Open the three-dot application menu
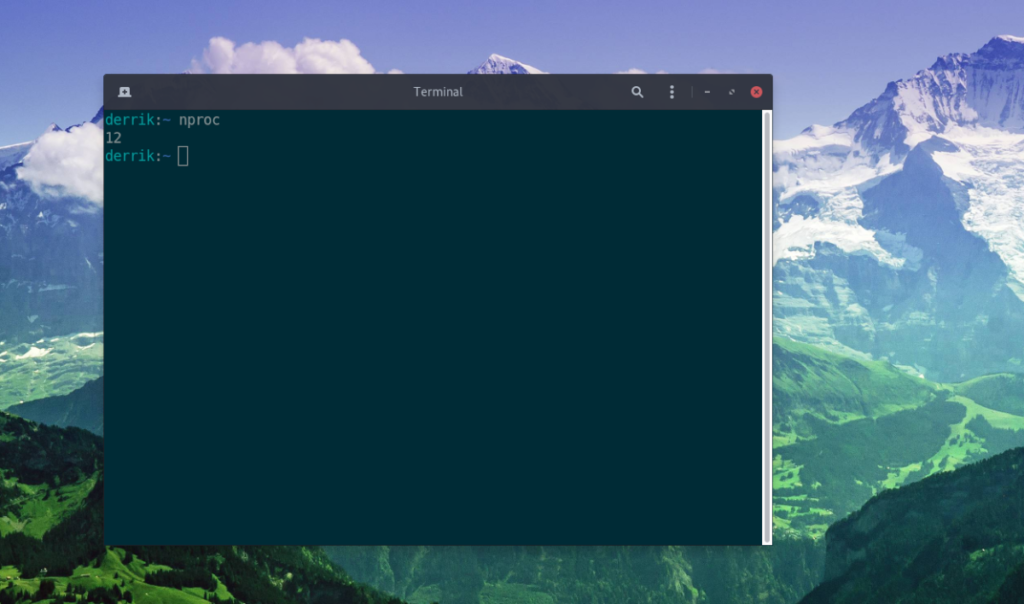This screenshot has height=604, width=1024. coord(671,91)
